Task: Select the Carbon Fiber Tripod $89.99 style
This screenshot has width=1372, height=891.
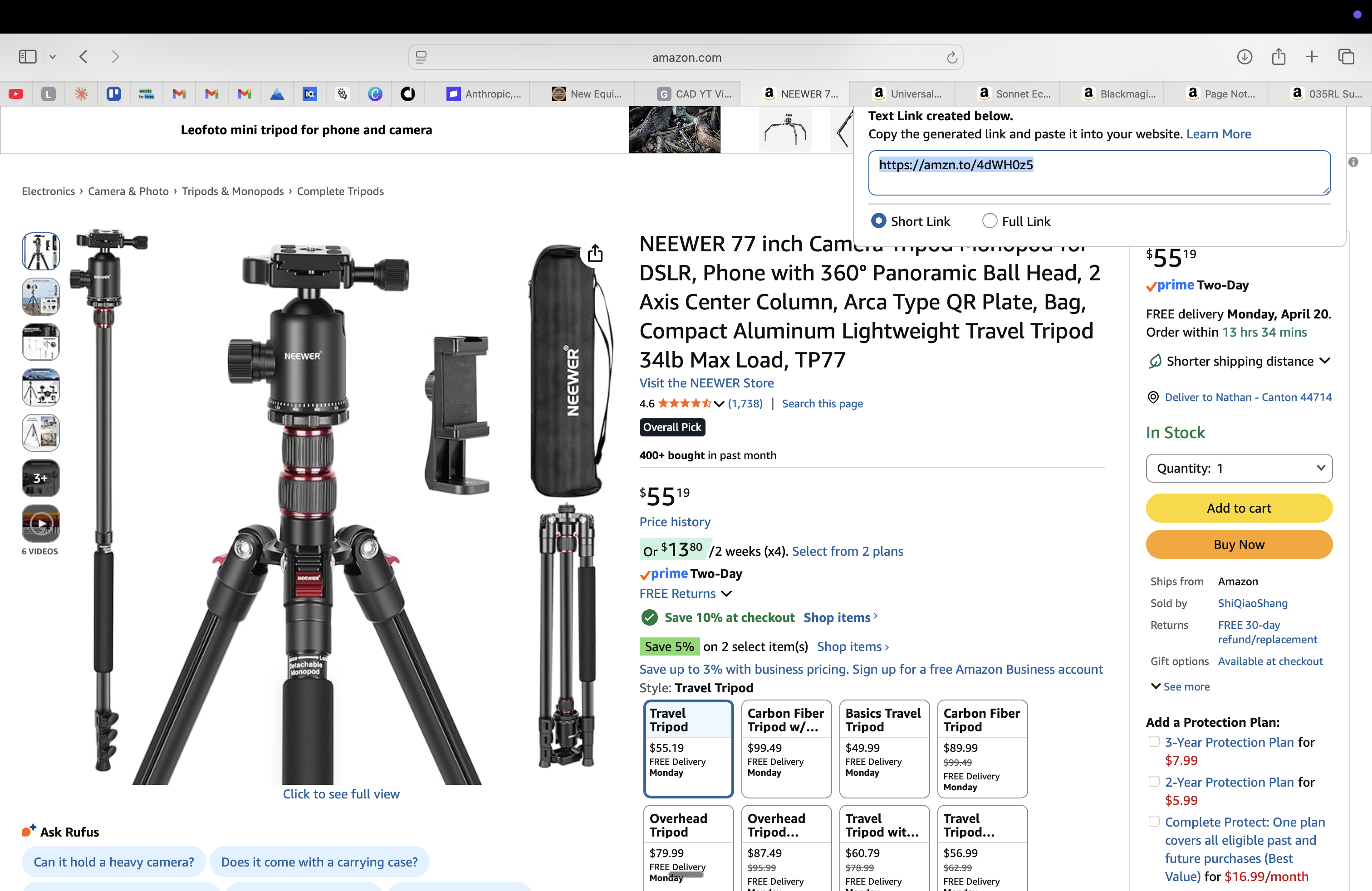Action: pos(982,749)
